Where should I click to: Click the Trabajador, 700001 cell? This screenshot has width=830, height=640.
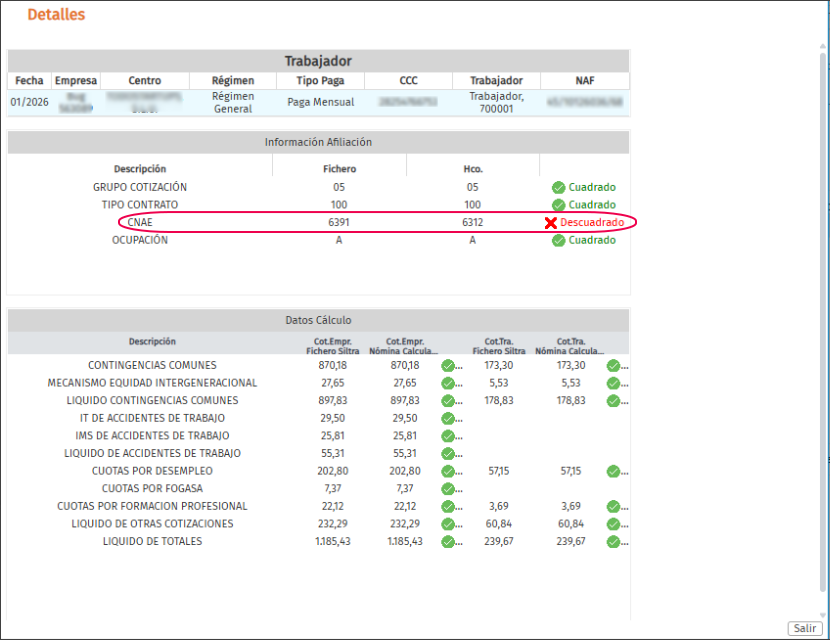[497, 103]
